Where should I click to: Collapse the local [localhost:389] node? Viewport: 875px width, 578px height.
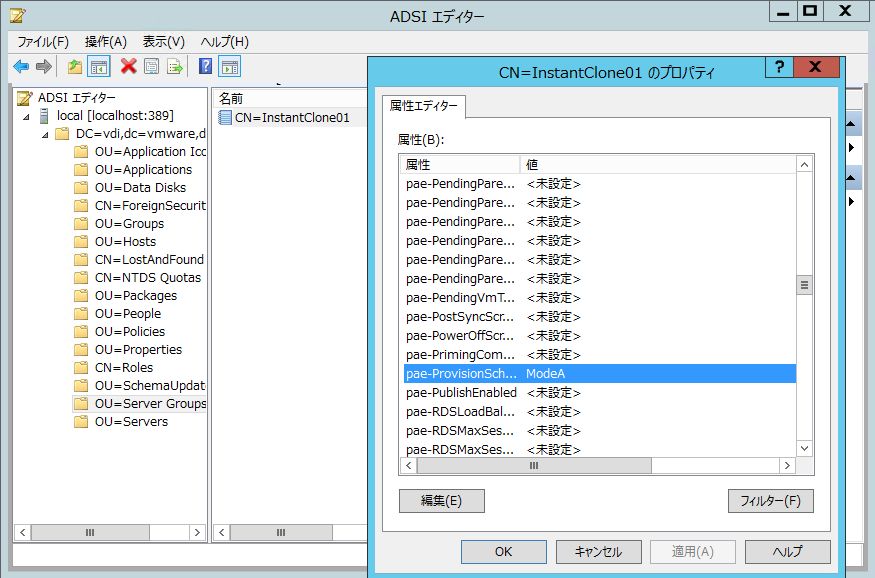26,117
